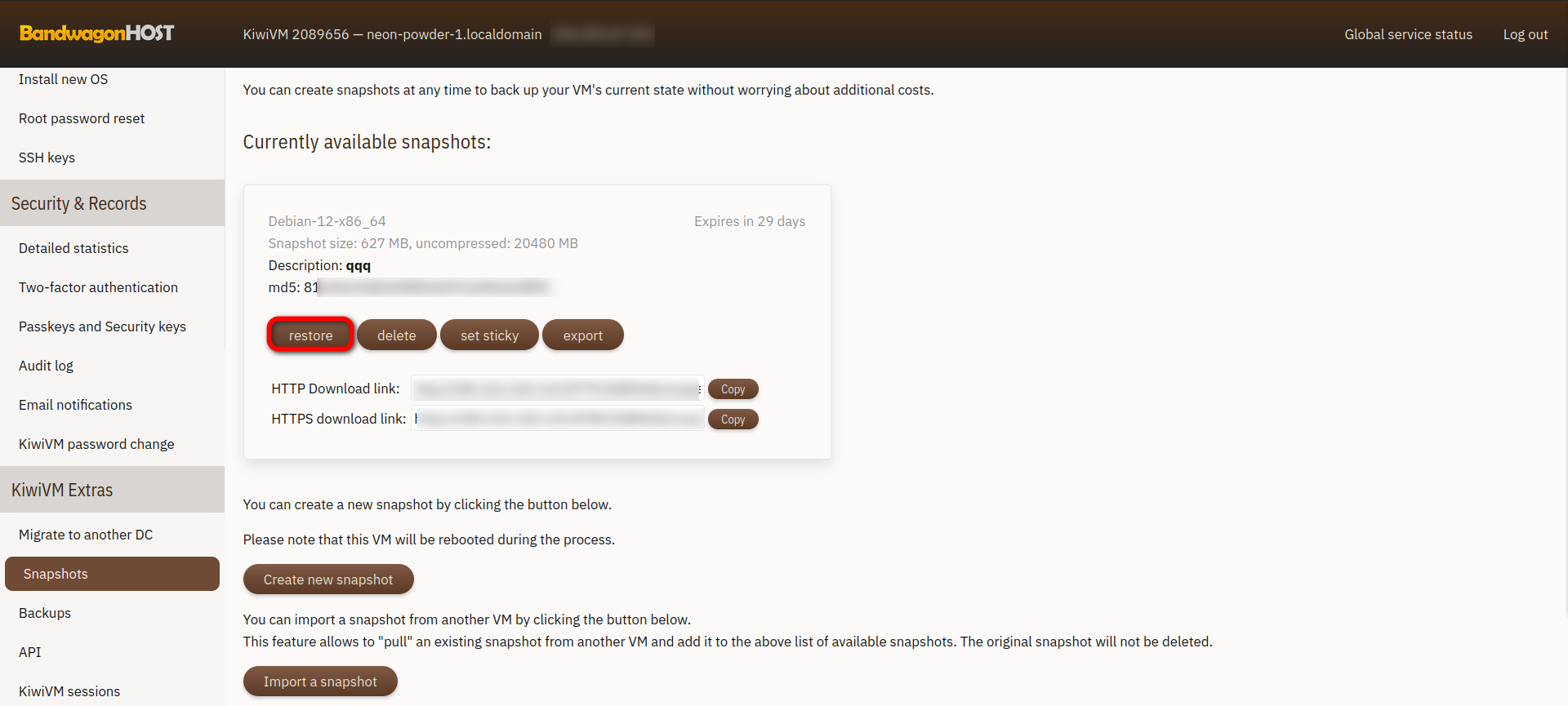1568x706 pixels.
Task: Delete the qqq snapshot
Action: click(x=396, y=335)
